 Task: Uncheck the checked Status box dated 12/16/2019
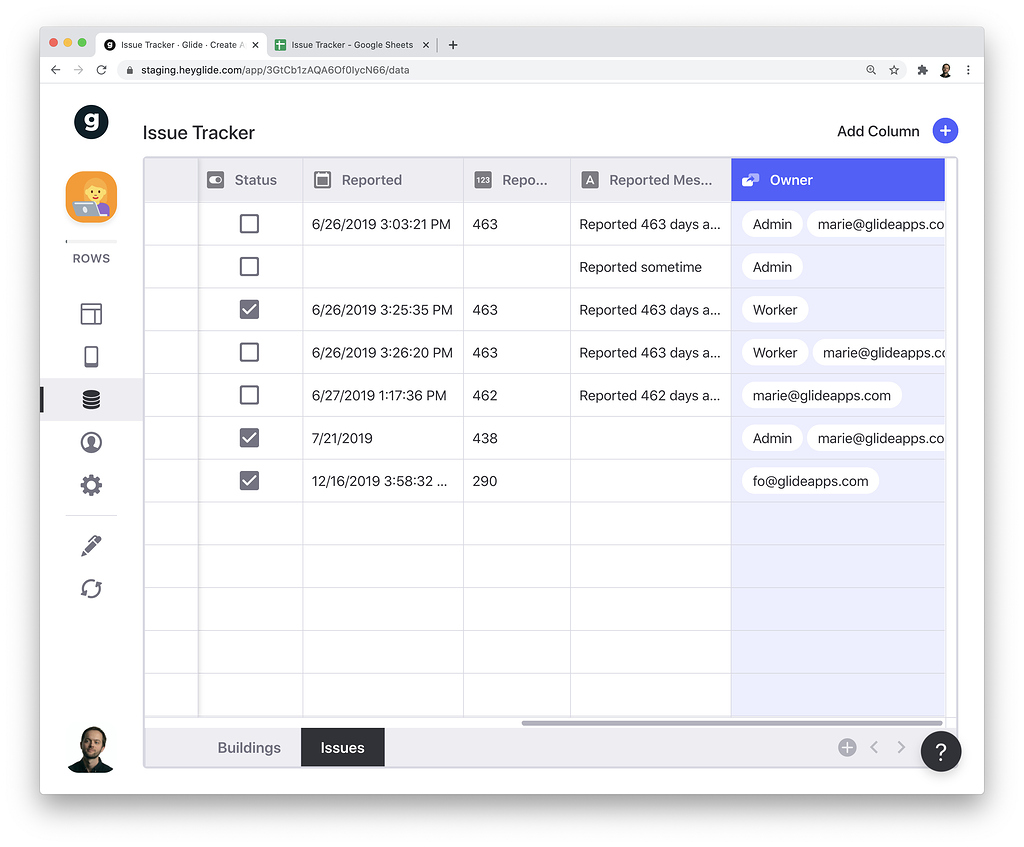(249, 481)
